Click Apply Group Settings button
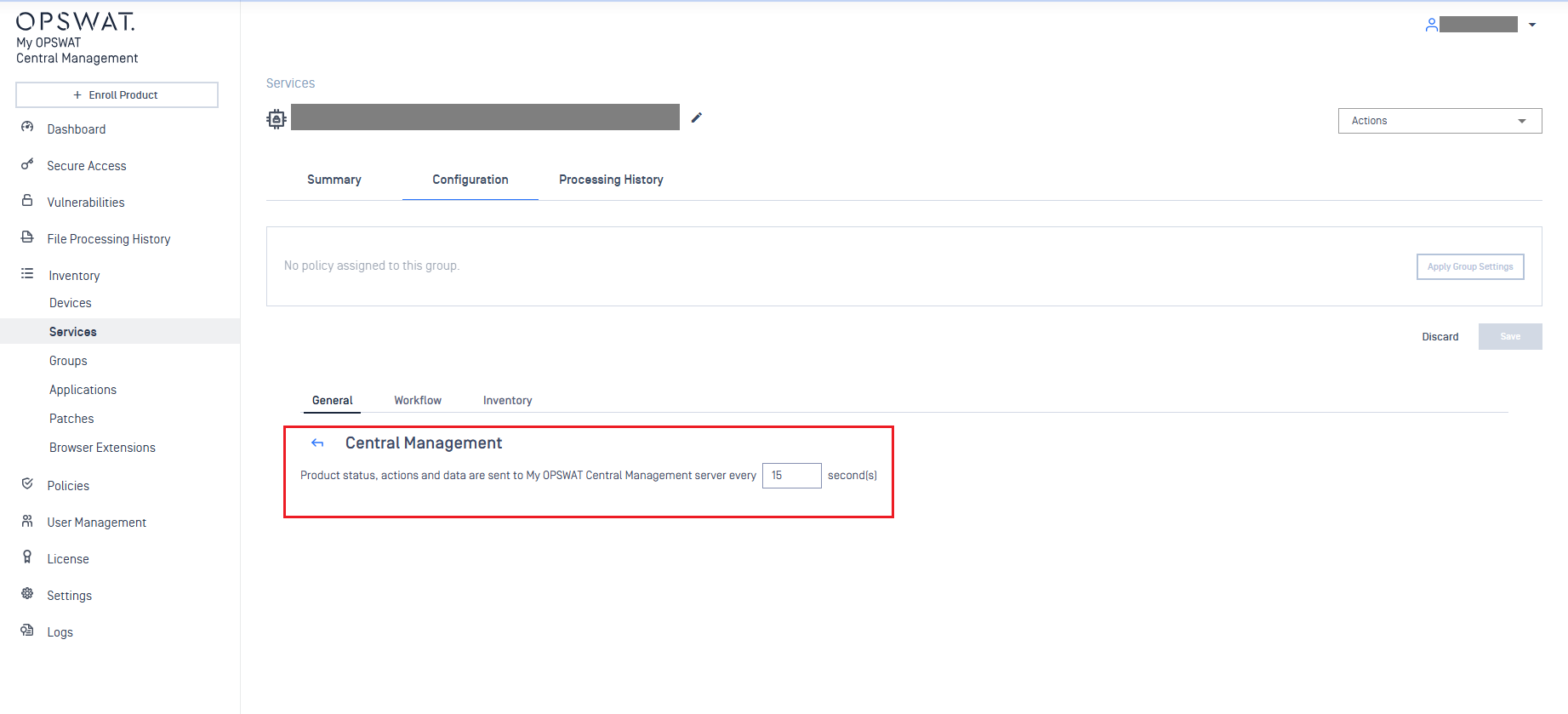Image resolution: width=1568 pixels, height=714 pixels. tap(1470, 266)
